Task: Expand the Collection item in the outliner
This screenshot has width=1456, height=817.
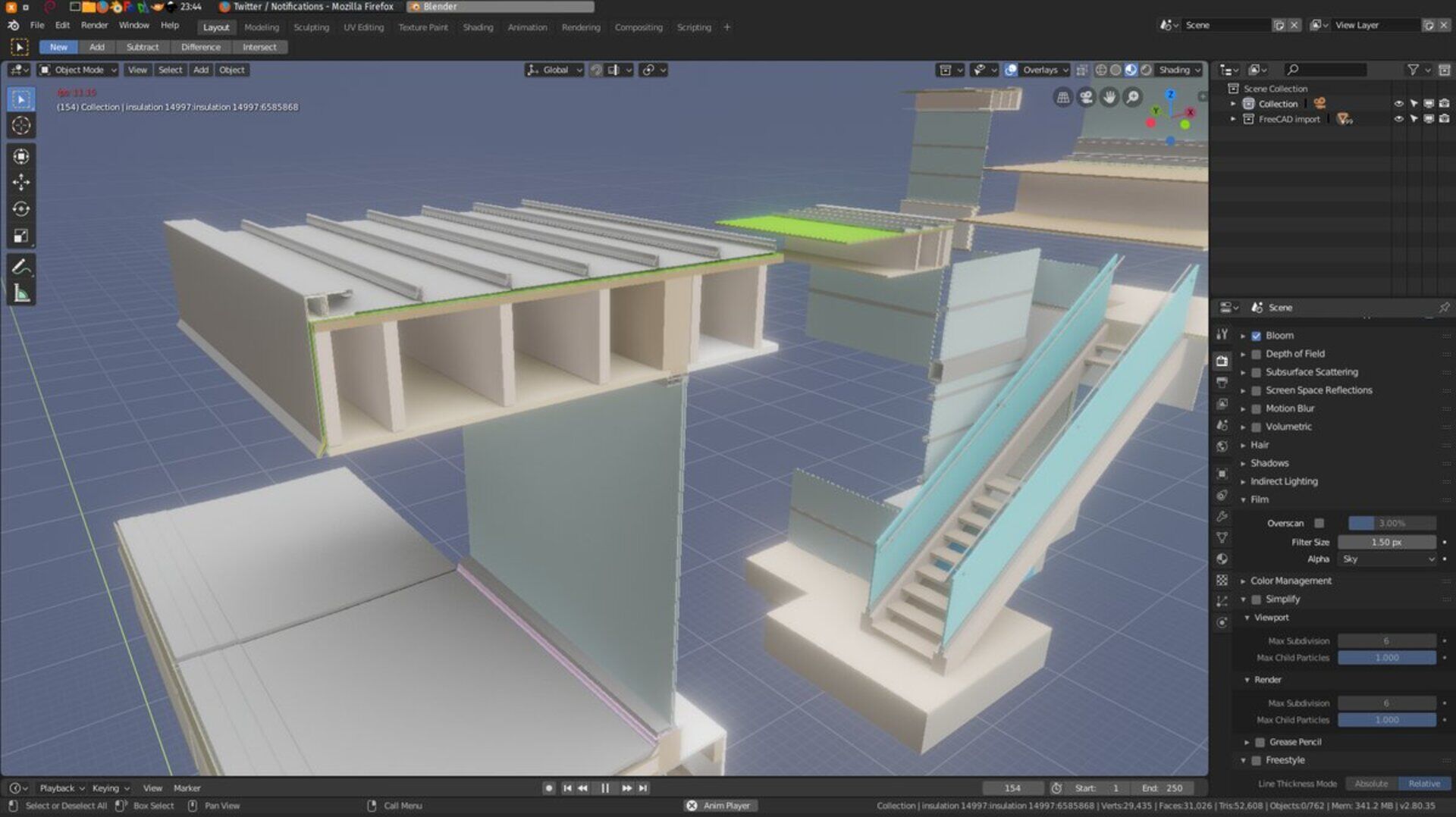Action: 1235,103
